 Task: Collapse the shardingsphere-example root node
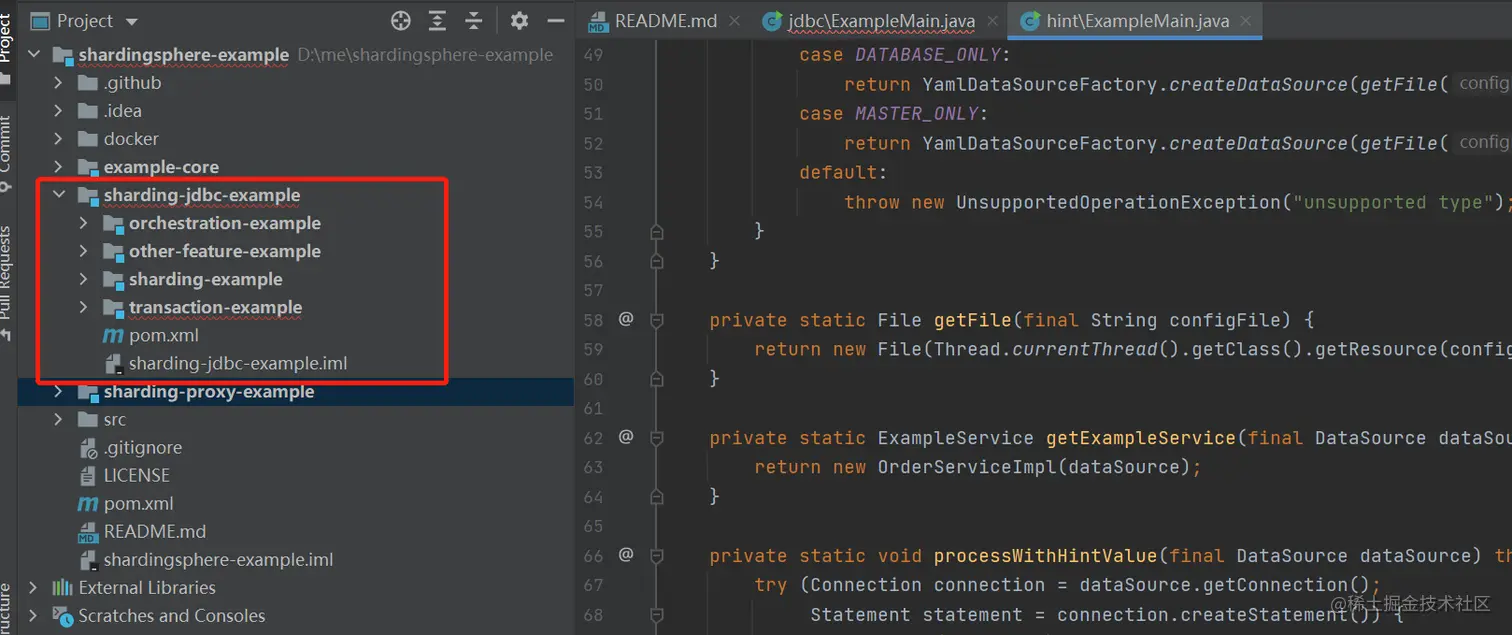click(34, 55)
